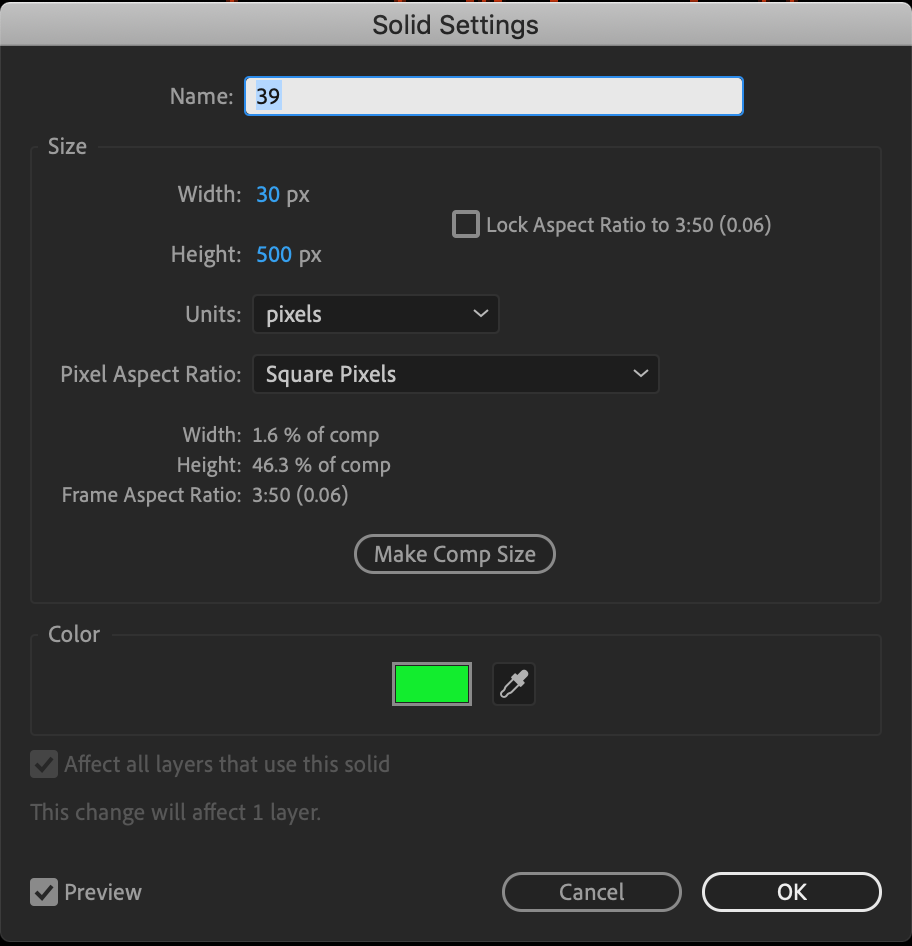Viewport: 912px width, 946px height.
Task: Open the Pixel Aspect Ratio dropdown
Action: pyautogui.click(x=455, y=374)
